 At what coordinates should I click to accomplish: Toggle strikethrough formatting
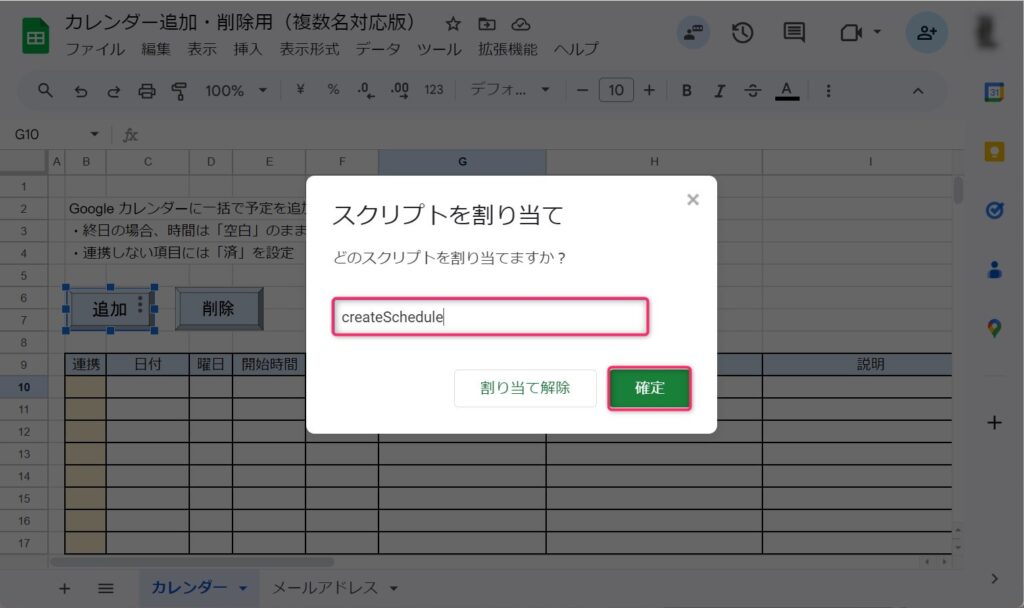752,90
